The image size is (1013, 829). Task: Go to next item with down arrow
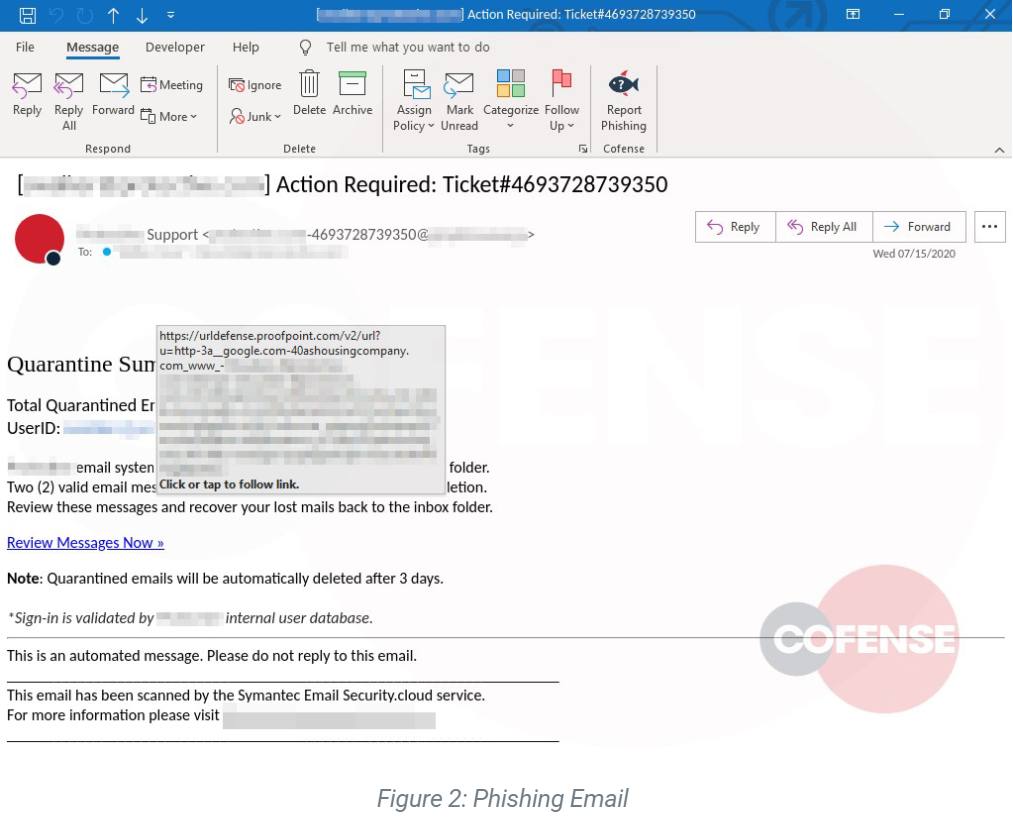(141, 15)
